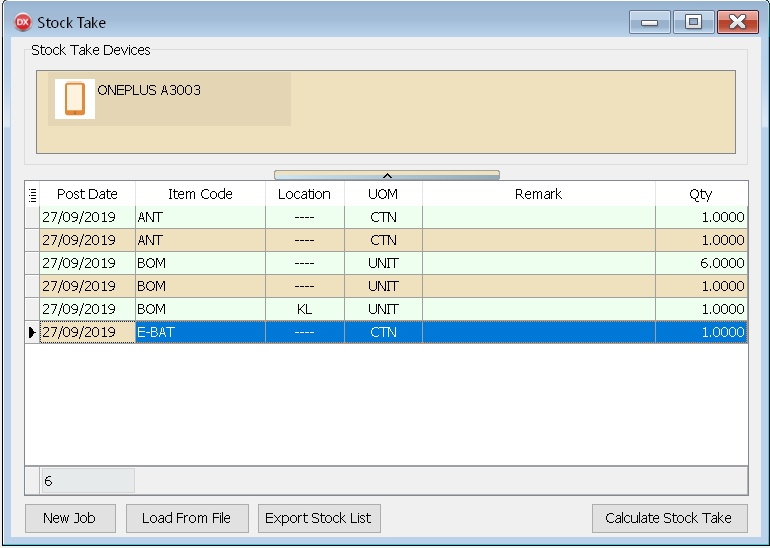This screenshot has width=770, height=548.
Task: Click the DX application icon in title bar
Action: coord(22,22)
